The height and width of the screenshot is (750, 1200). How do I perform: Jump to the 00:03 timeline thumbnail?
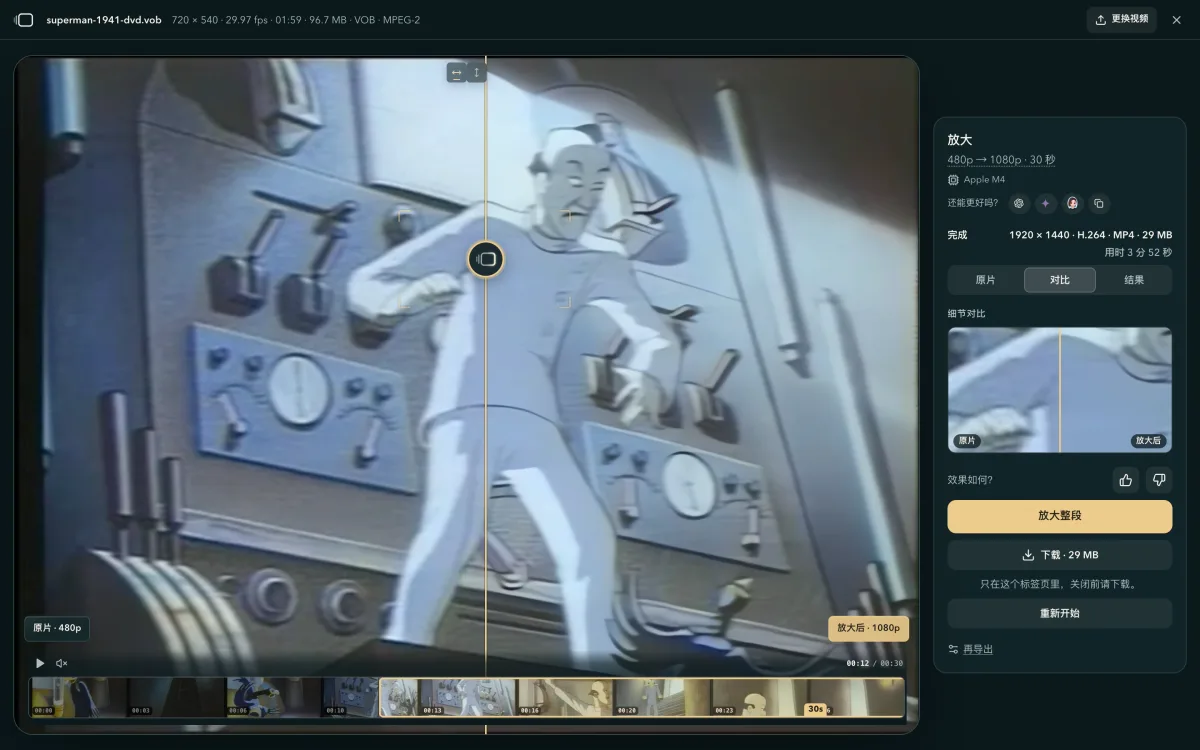[177, 697]
